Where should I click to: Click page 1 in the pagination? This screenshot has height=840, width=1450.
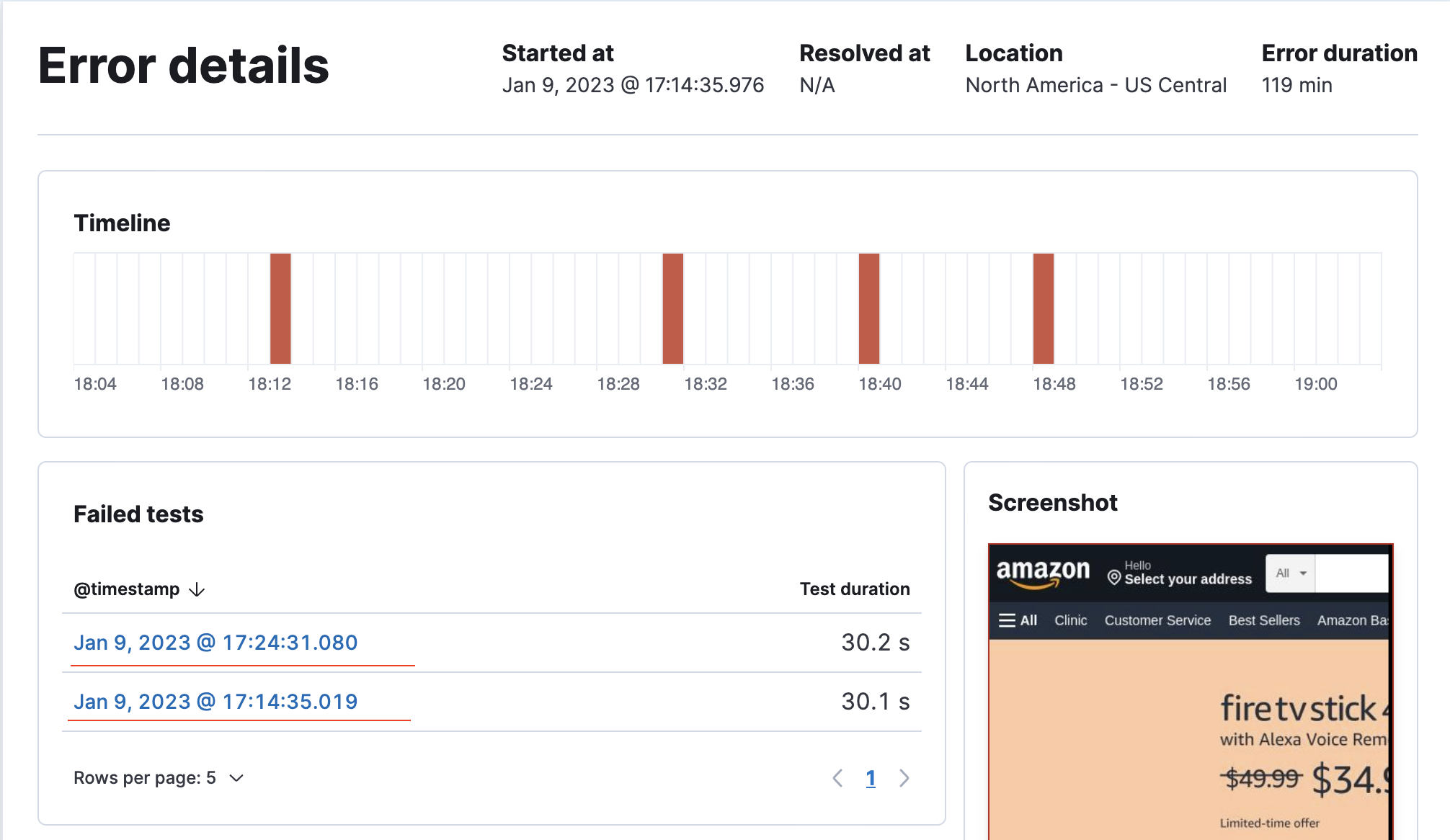click(x=871, y=778)
